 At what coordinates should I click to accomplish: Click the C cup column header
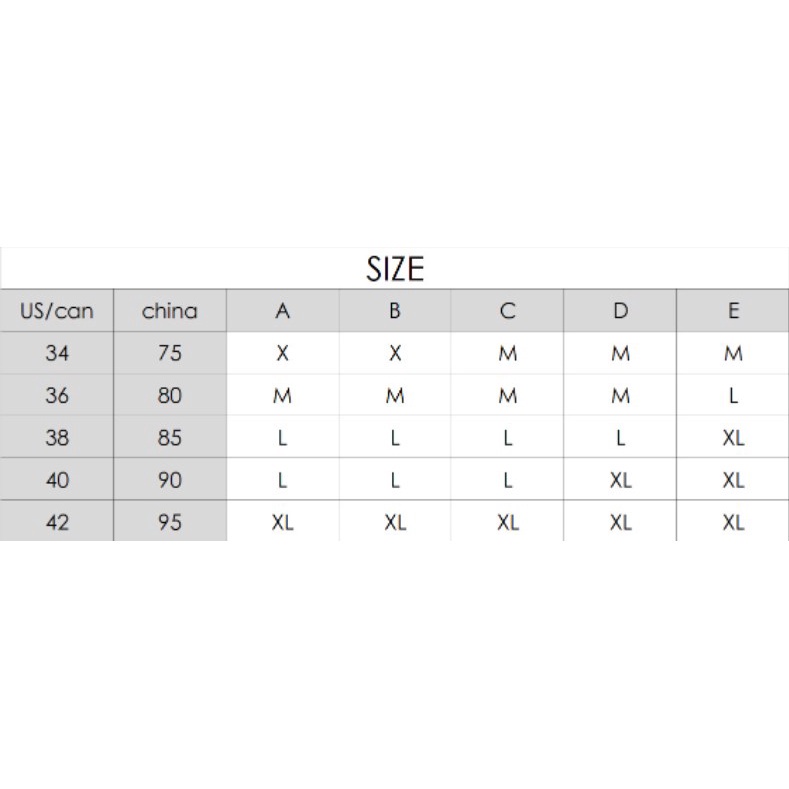pyautogui.click(x=508, y=311)
